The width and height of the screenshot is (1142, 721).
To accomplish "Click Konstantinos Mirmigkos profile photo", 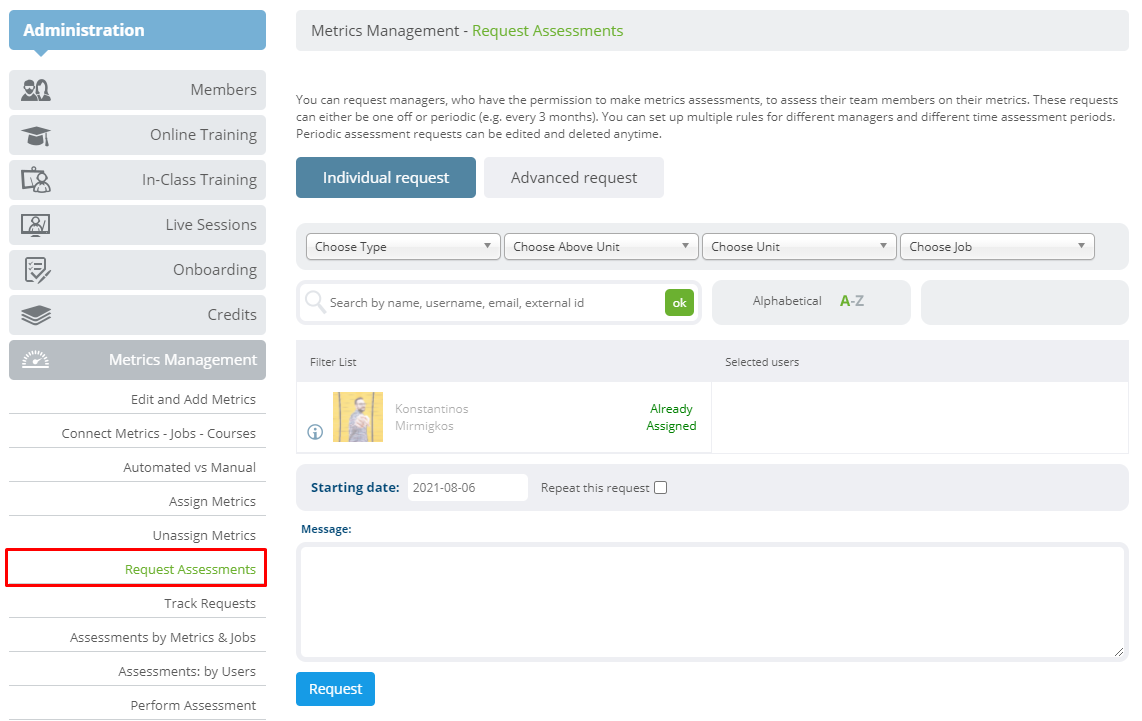I will click(x=358, y=417).
